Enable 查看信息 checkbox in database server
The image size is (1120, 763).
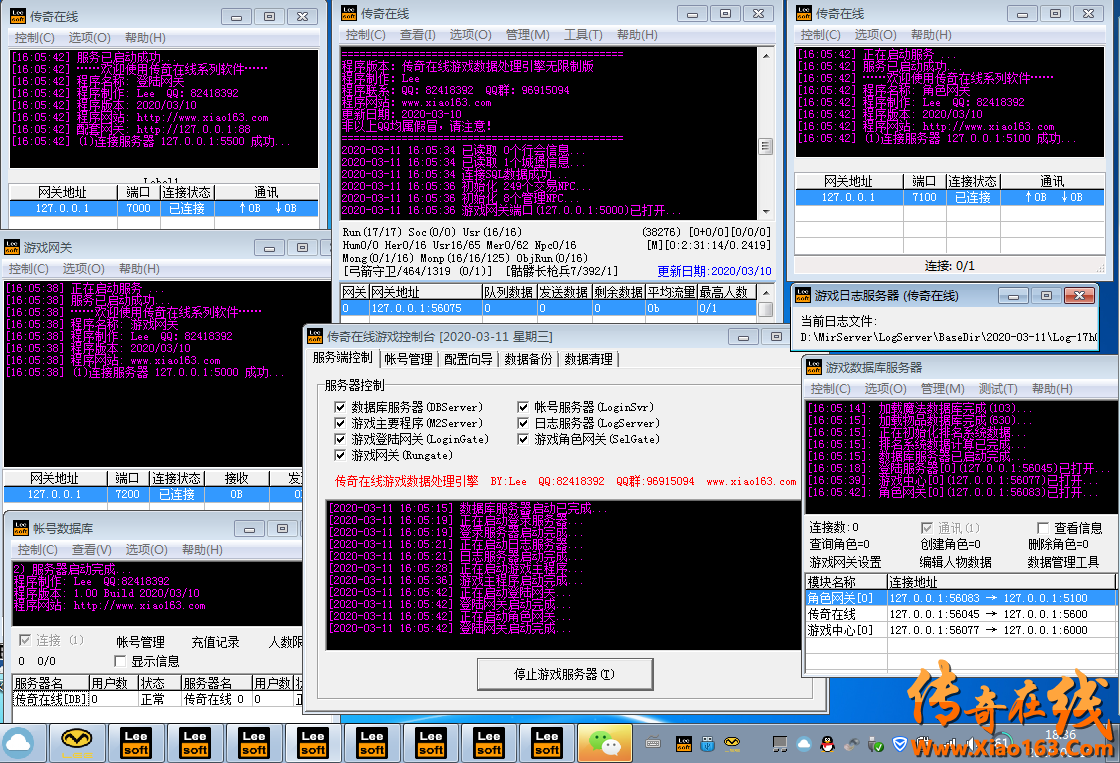(1042, 527)
